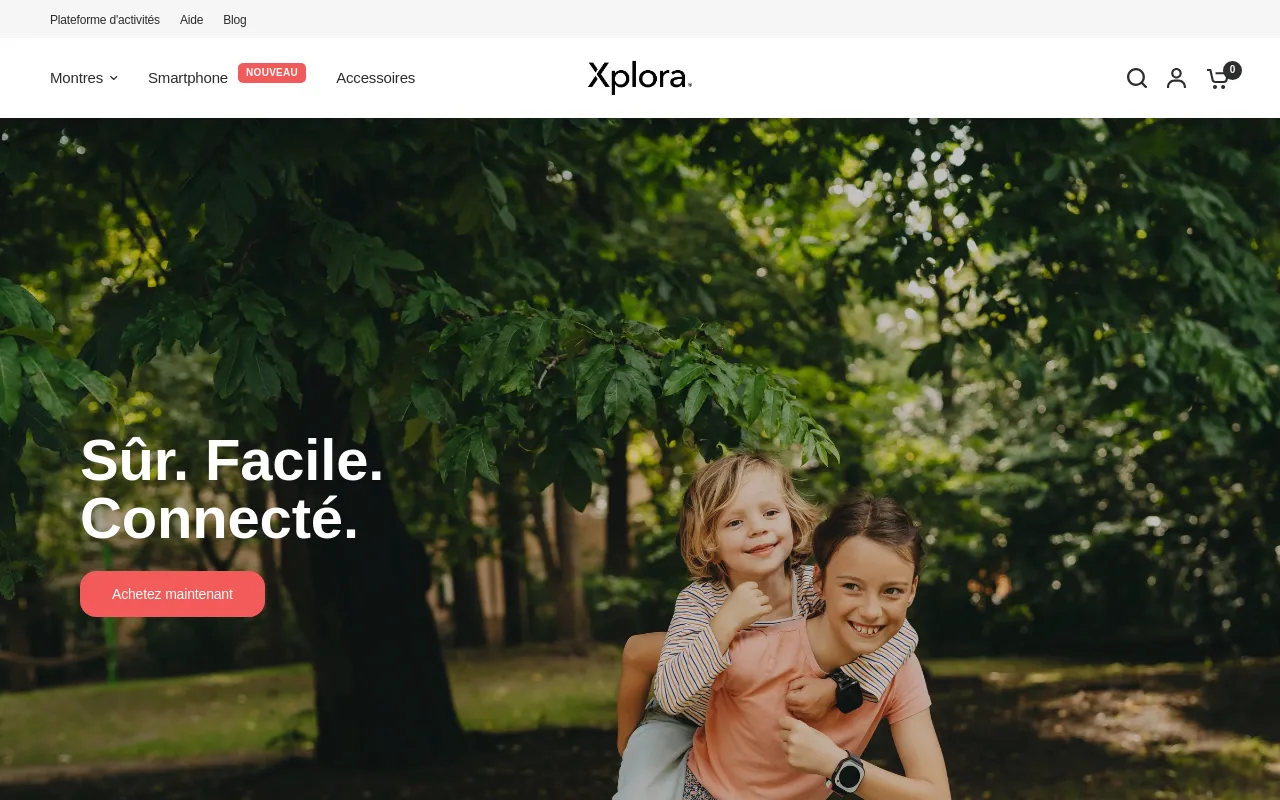This screenshot has height=800, width=1280.
Task: Click the Xplora logo
Action: point(640,77)
